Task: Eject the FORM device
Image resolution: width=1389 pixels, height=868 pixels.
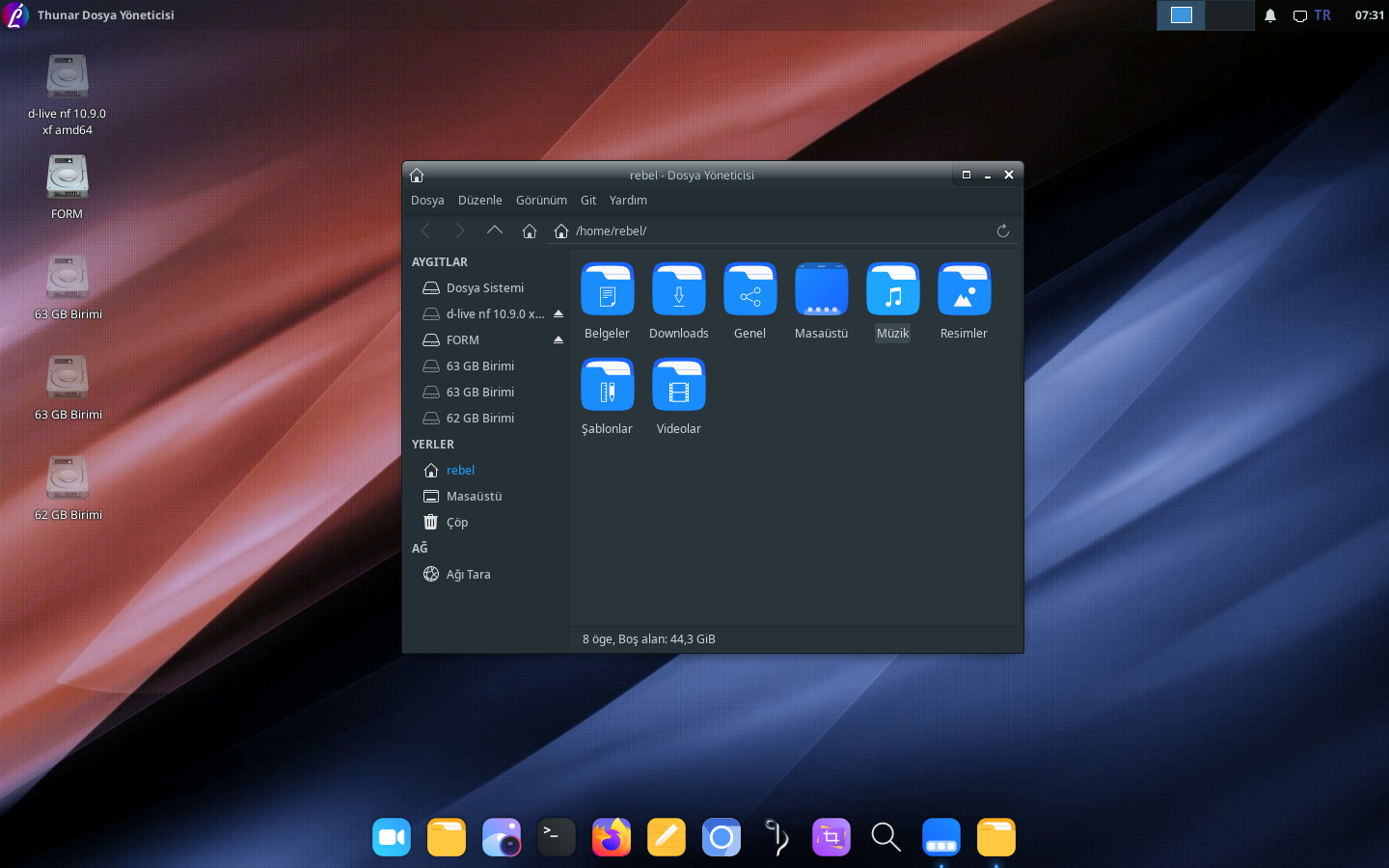Action: [558, 339]
